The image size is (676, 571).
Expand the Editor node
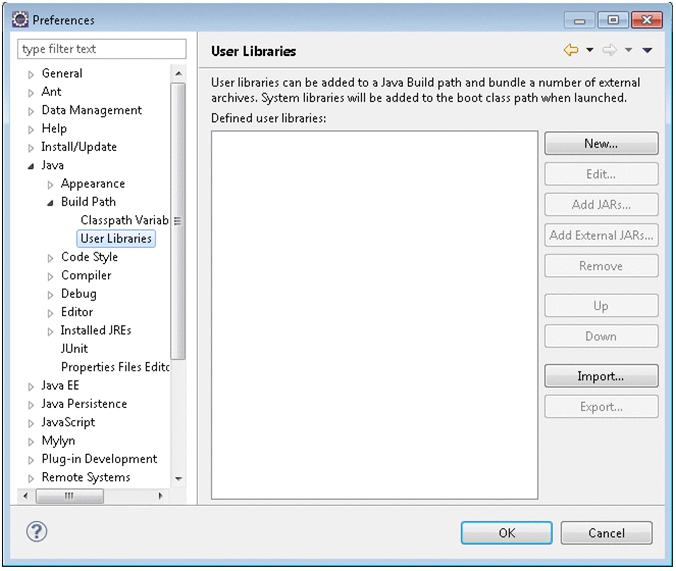[50, 313]
